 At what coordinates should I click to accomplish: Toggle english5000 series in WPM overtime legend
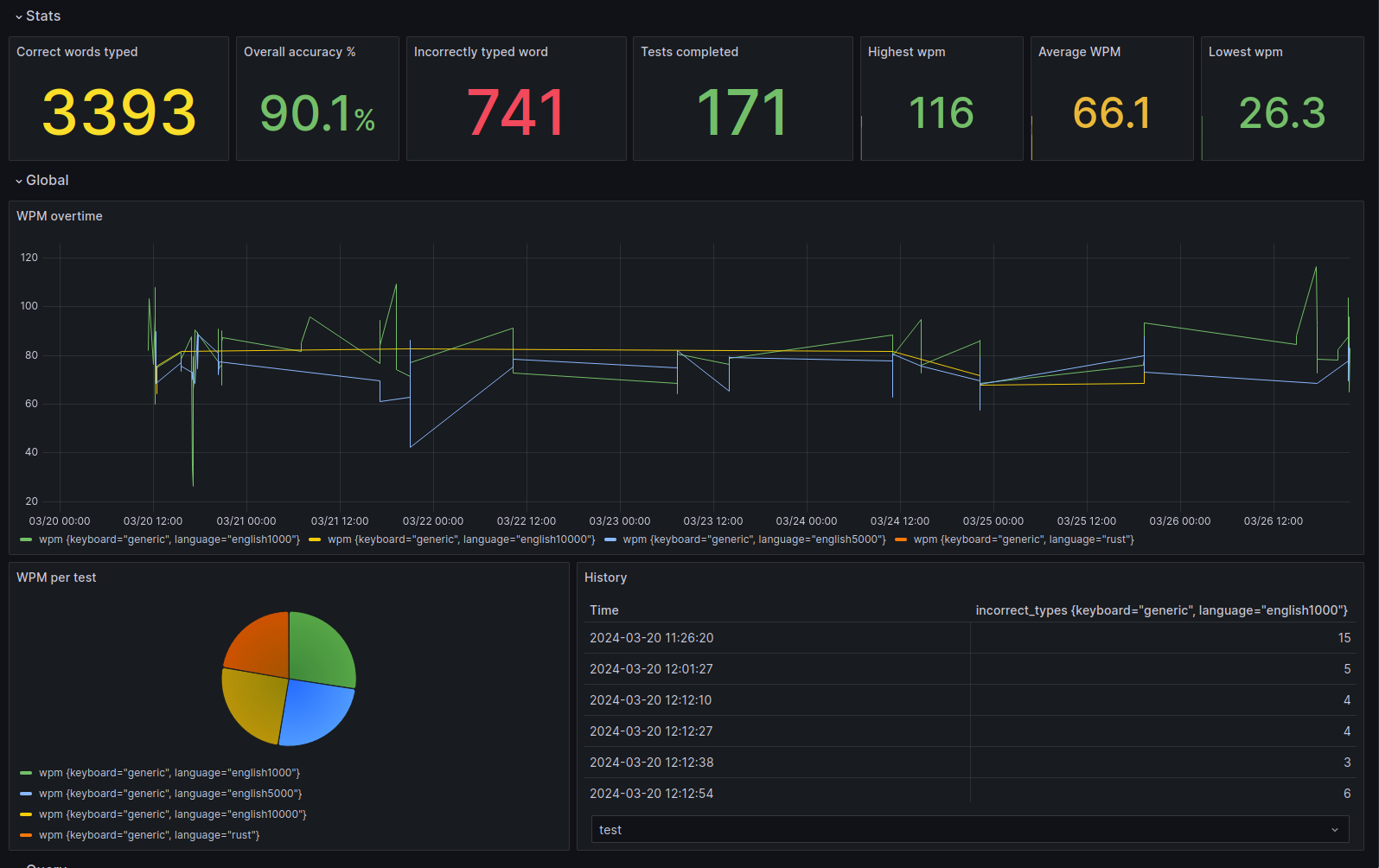pos(755,539)
